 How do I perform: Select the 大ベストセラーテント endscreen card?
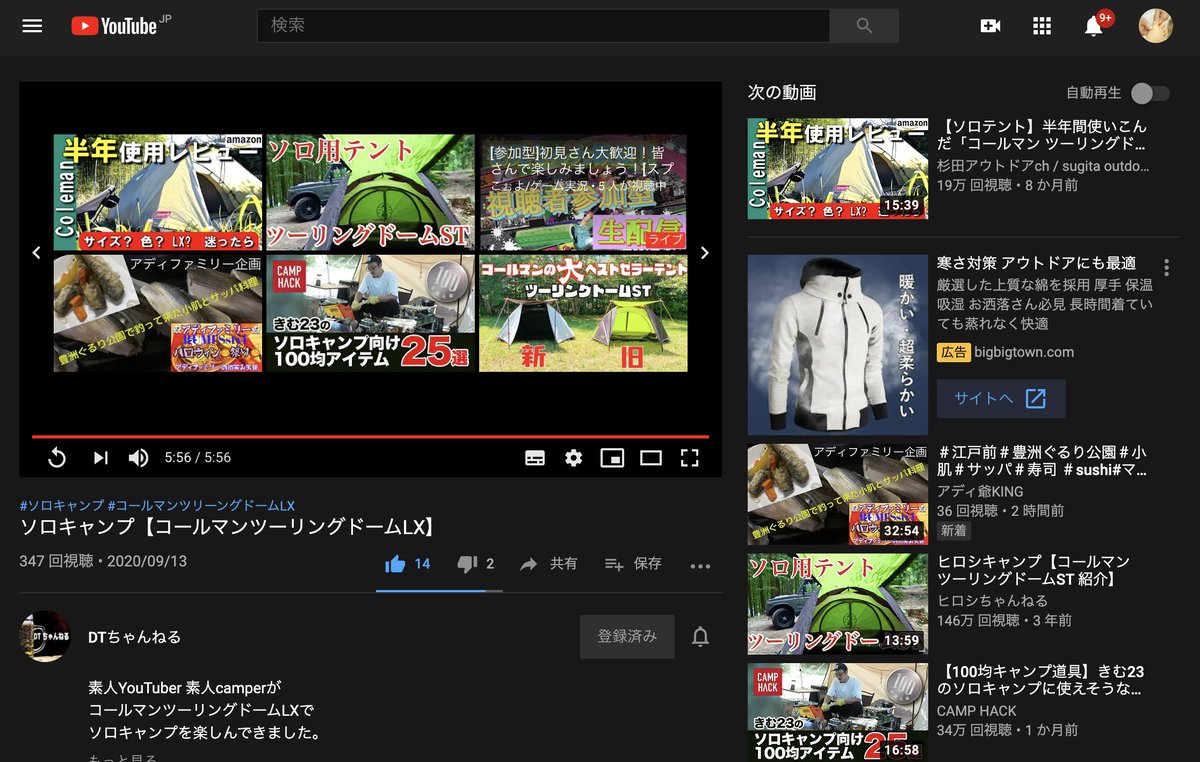point(583,313)
